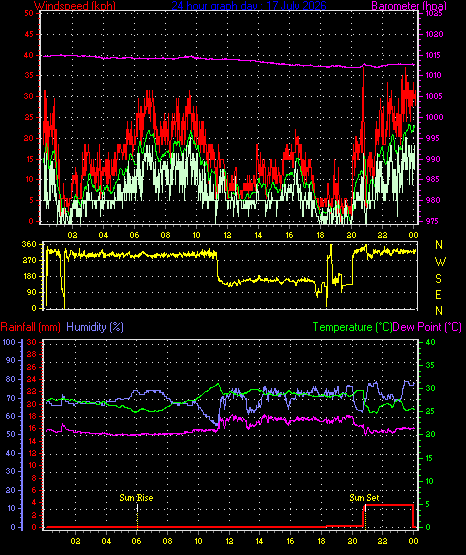Click compass letter 'S' beside direction chart
This screenshot has height=555, width=466.
pyautogui.click(x=438, y=279)
